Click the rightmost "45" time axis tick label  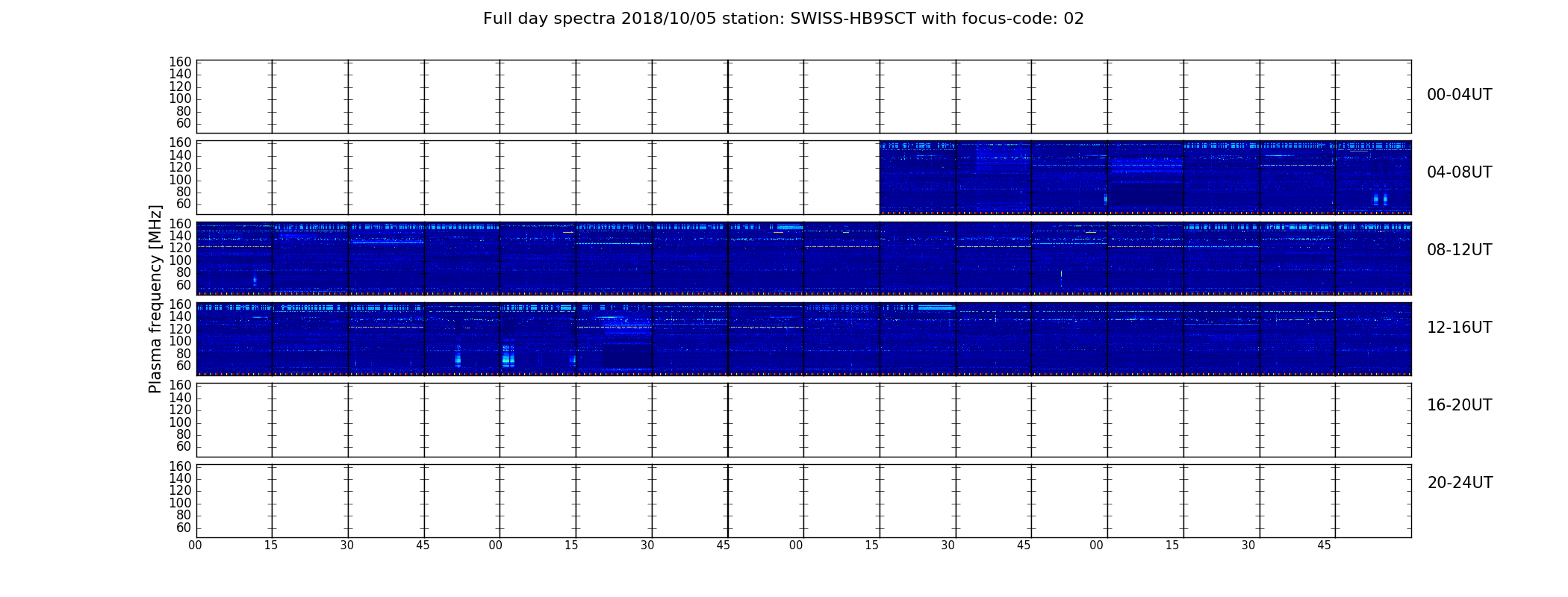click(x=1324, y=546)
